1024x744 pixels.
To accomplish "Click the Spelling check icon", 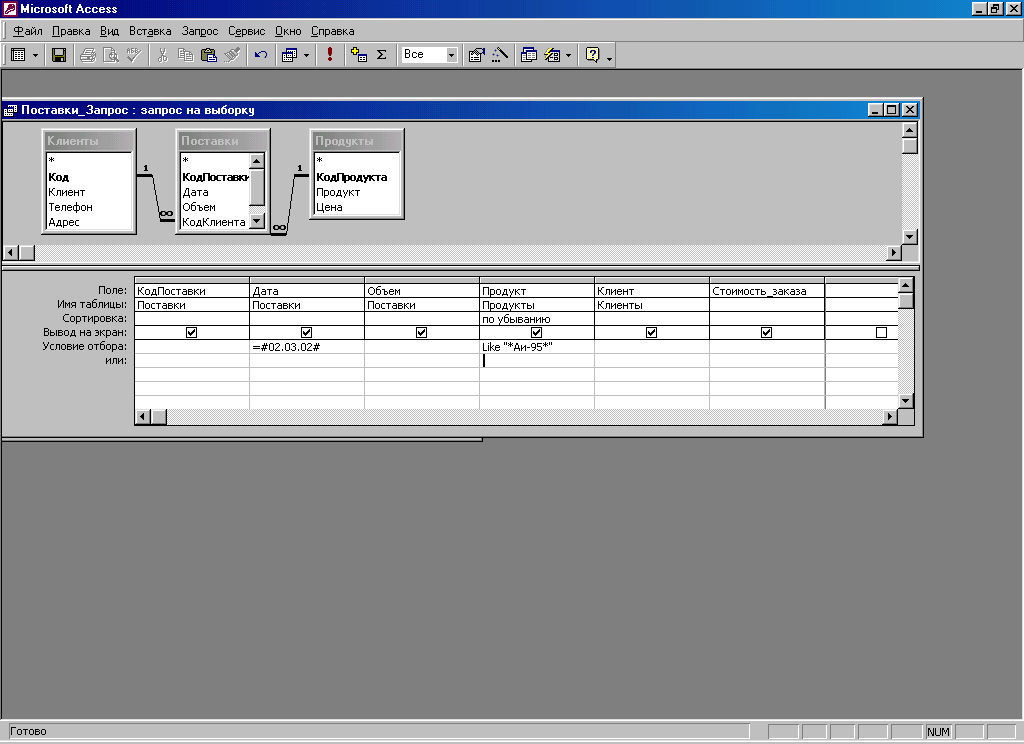I will pos(134,55).
